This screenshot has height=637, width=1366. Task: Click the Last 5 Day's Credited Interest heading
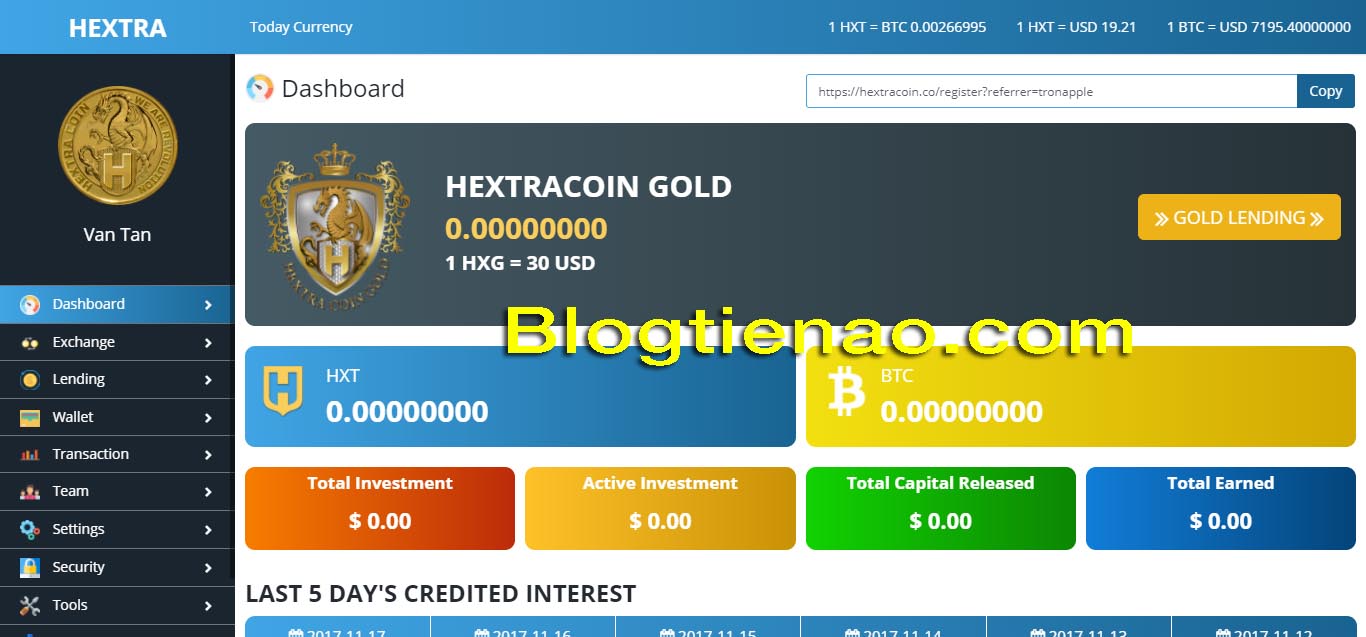(x=441, y=594)
